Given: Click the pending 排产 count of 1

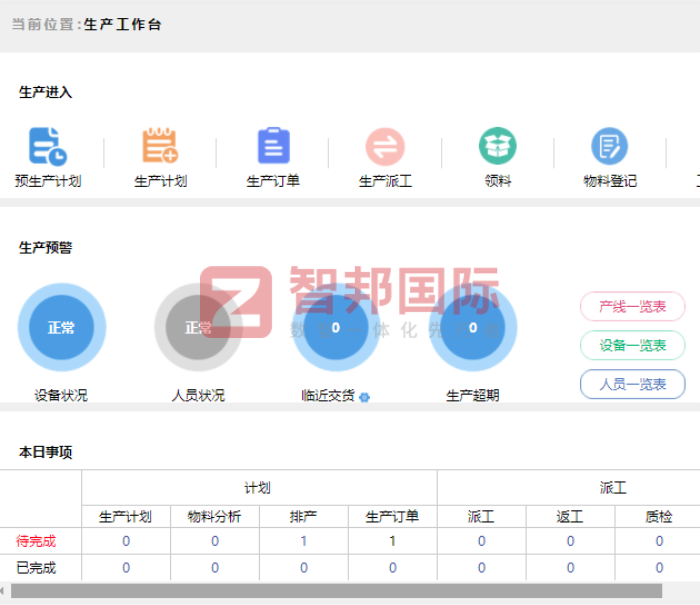Looking at the screenshot, I should [303, 541].
